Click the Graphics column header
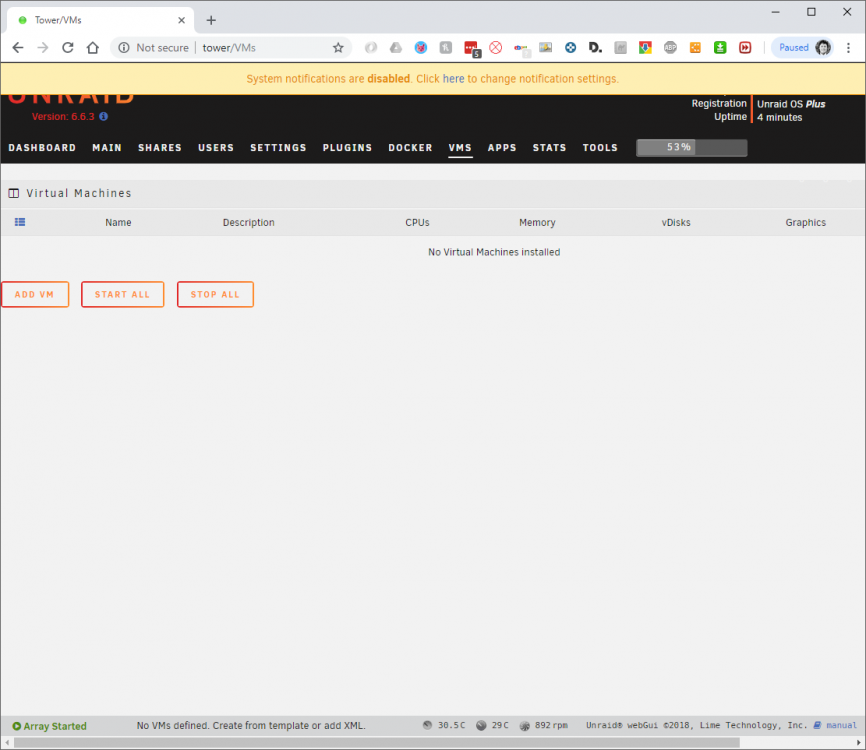 (805, 223)
